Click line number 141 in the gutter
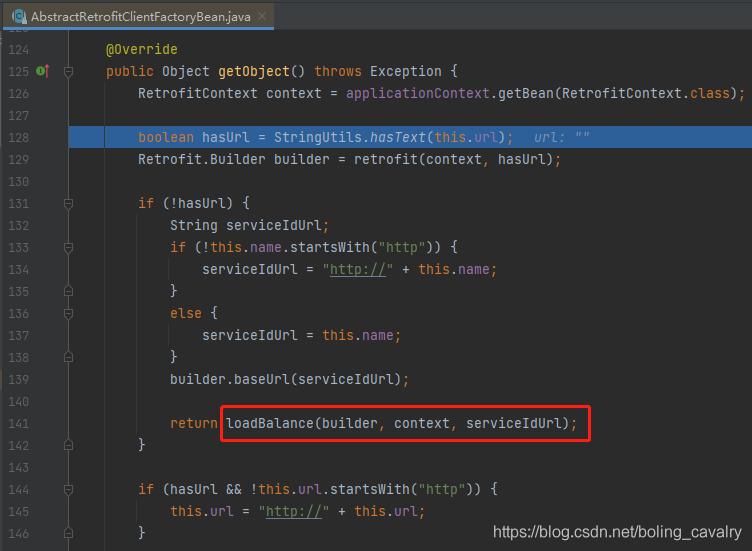 [x=19, y=423]
